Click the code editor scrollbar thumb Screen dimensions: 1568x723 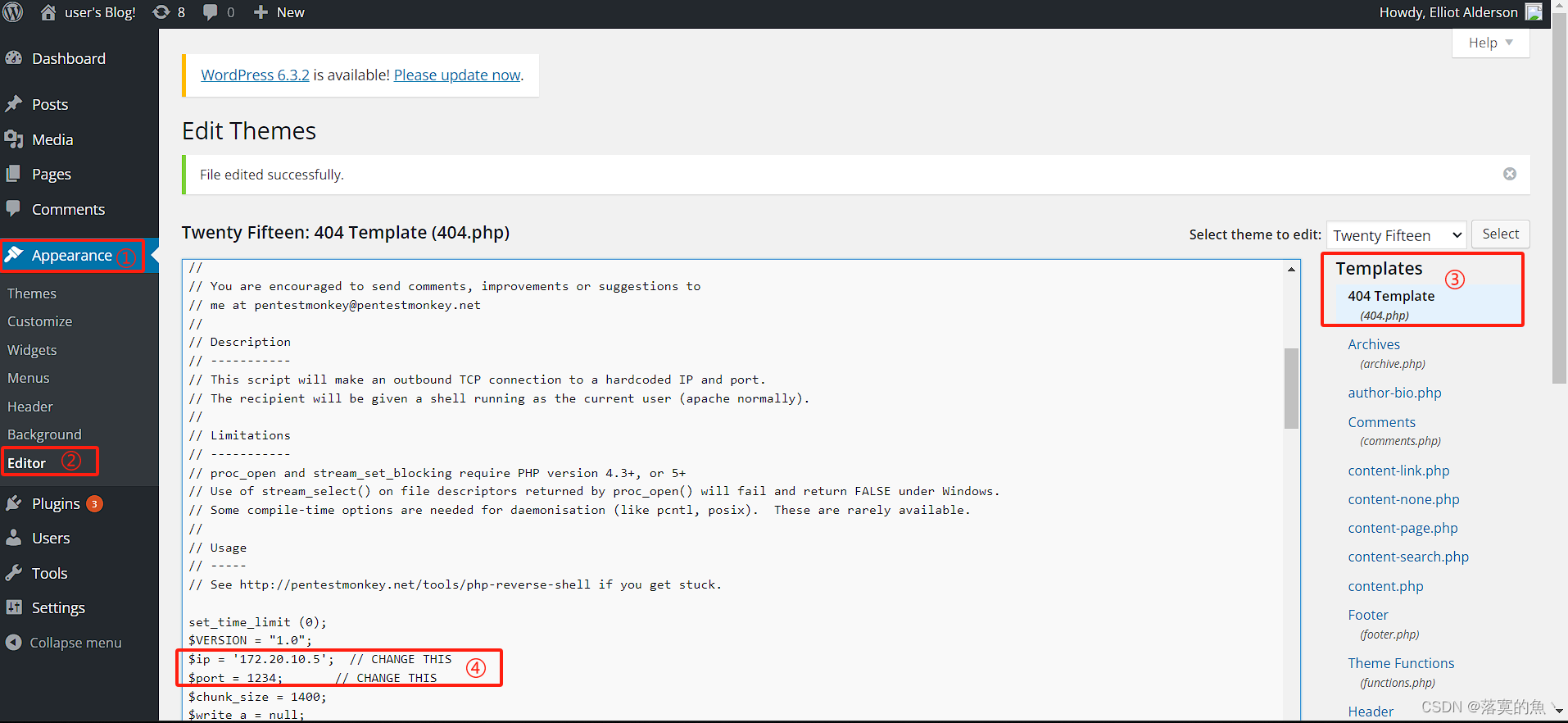1291,389
